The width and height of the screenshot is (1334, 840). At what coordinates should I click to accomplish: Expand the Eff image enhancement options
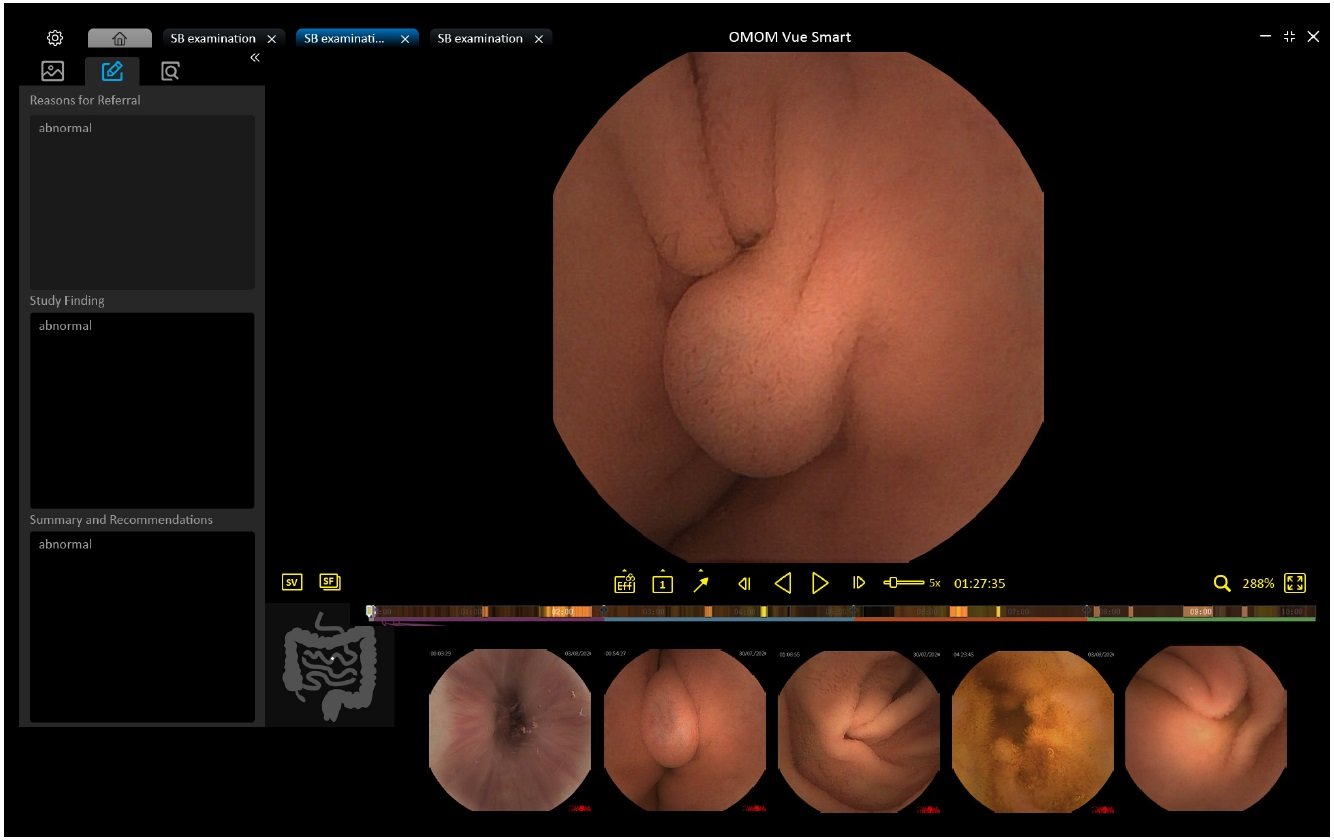click(x=625, y=582)
